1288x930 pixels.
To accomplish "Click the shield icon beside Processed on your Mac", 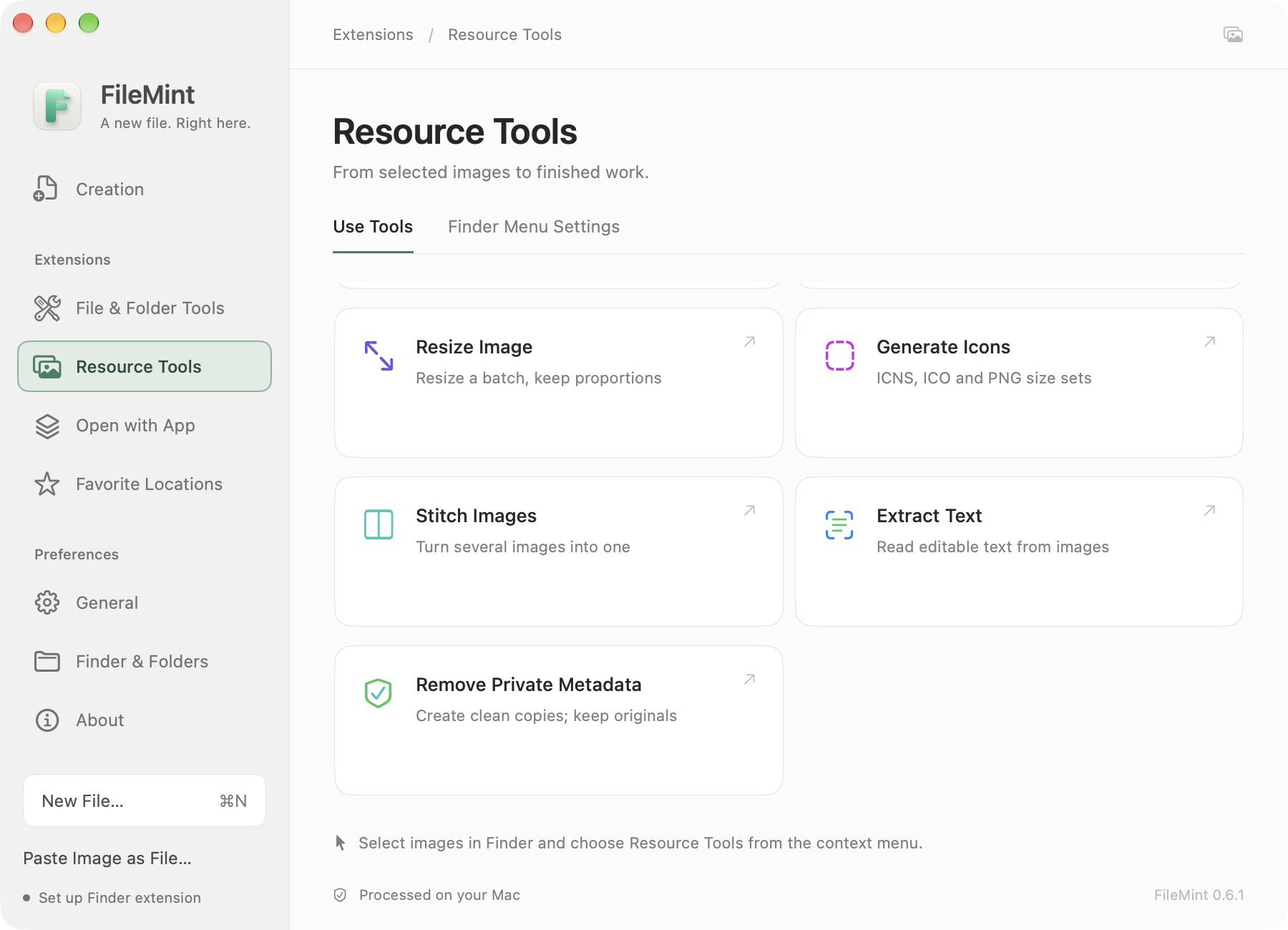I will [341, 895].
